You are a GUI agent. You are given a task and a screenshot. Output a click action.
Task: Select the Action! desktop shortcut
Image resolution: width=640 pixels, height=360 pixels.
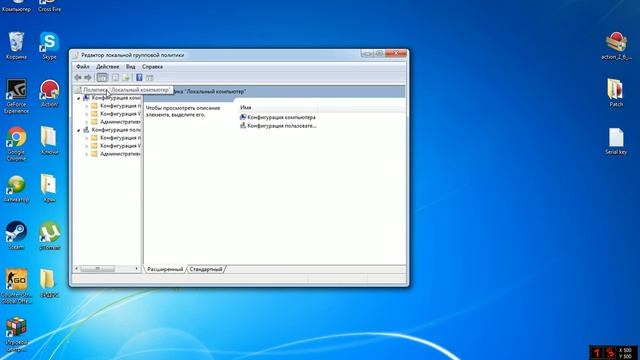click(49, 93)
